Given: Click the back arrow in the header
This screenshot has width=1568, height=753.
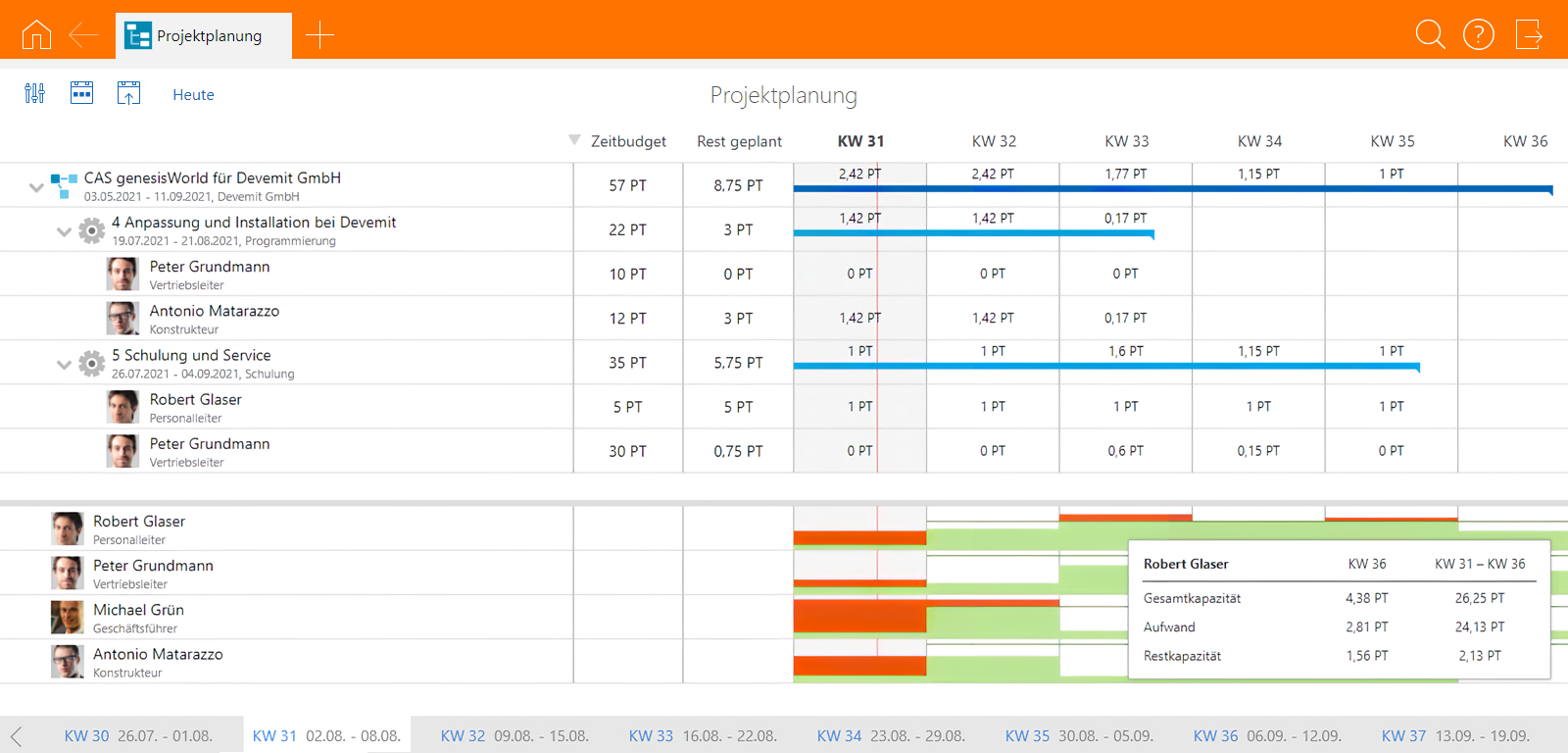Looking at the screenshot, I should pos(83,35).
